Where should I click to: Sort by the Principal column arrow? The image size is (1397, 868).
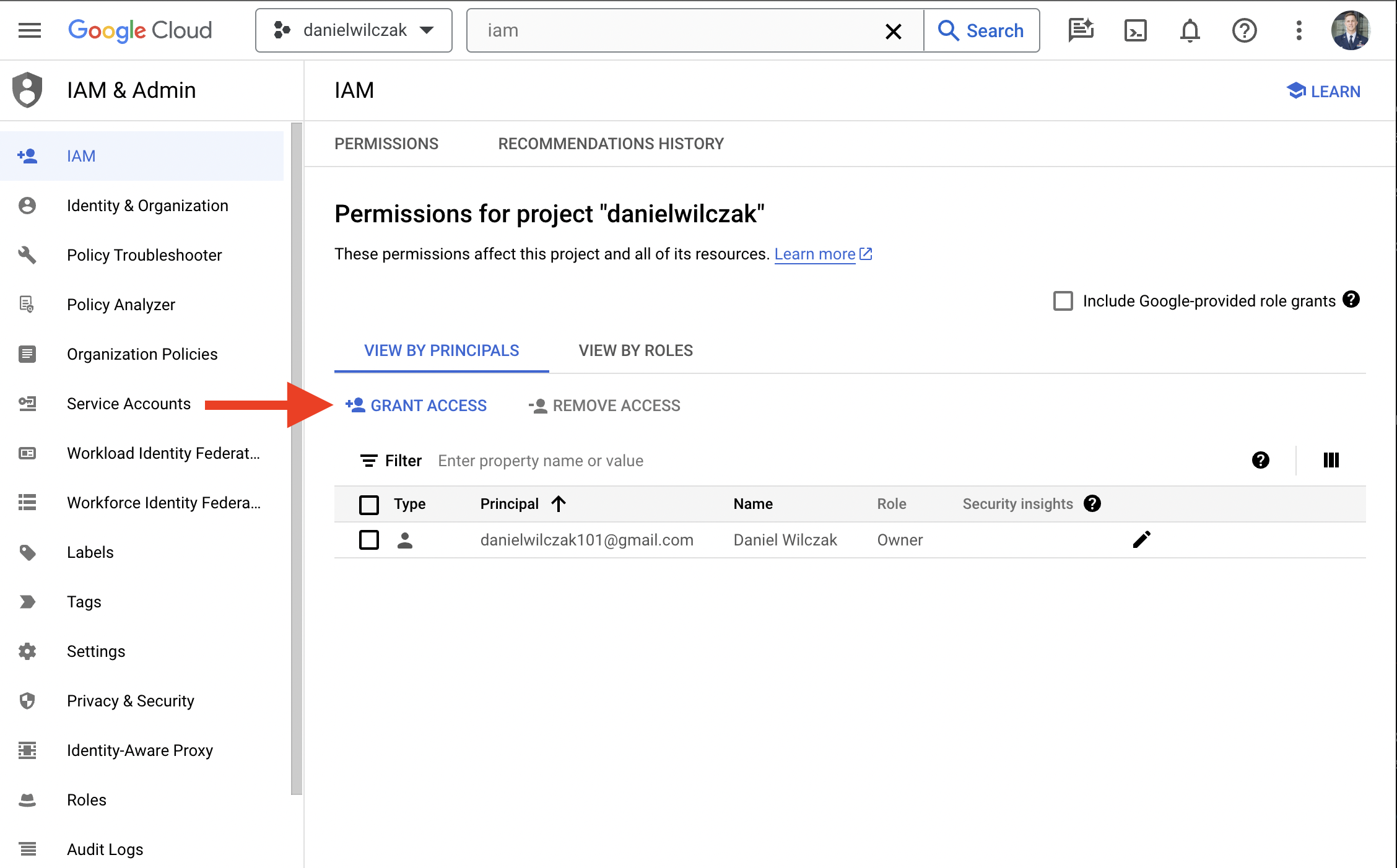tap(559, 504)
